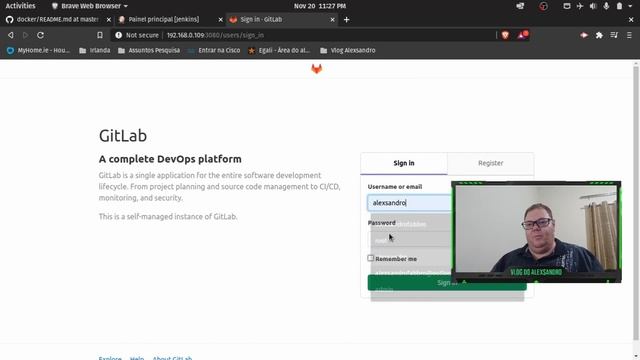Select the Sign in form tab
Image resolution: width=640 pixels, height=360 pixels.
pos(404,163)
